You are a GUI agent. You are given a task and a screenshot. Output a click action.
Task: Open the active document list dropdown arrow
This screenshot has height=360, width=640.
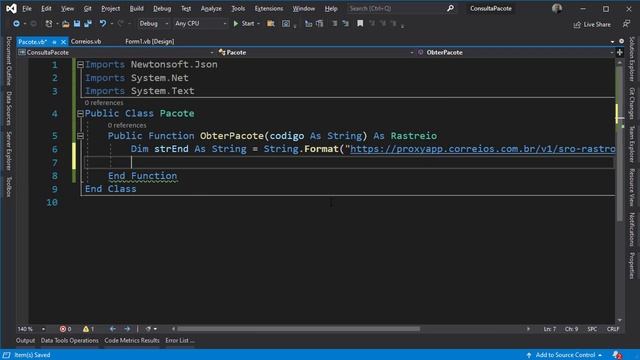click(612, 42)
